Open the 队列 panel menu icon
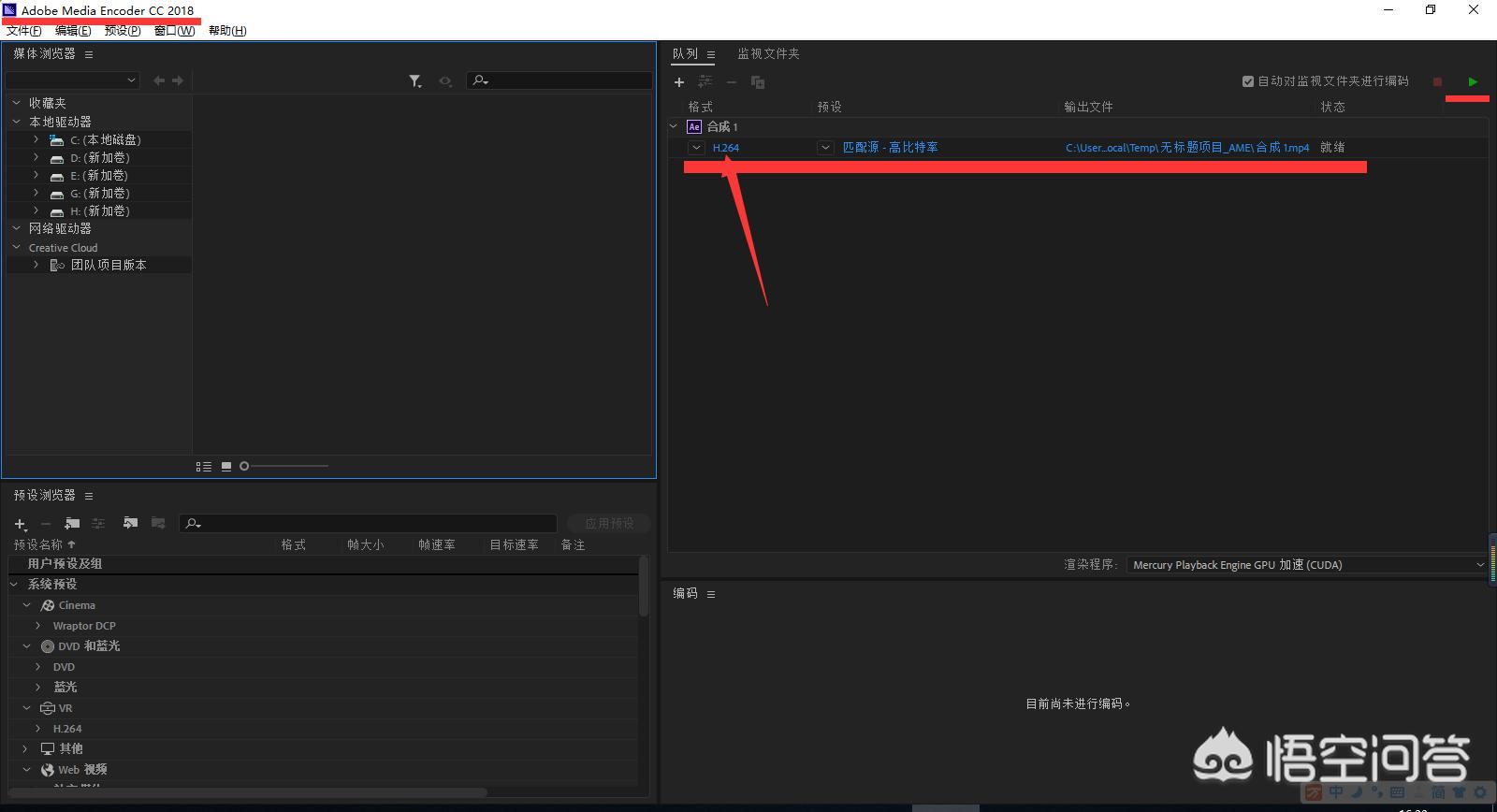 click(711, 54)
